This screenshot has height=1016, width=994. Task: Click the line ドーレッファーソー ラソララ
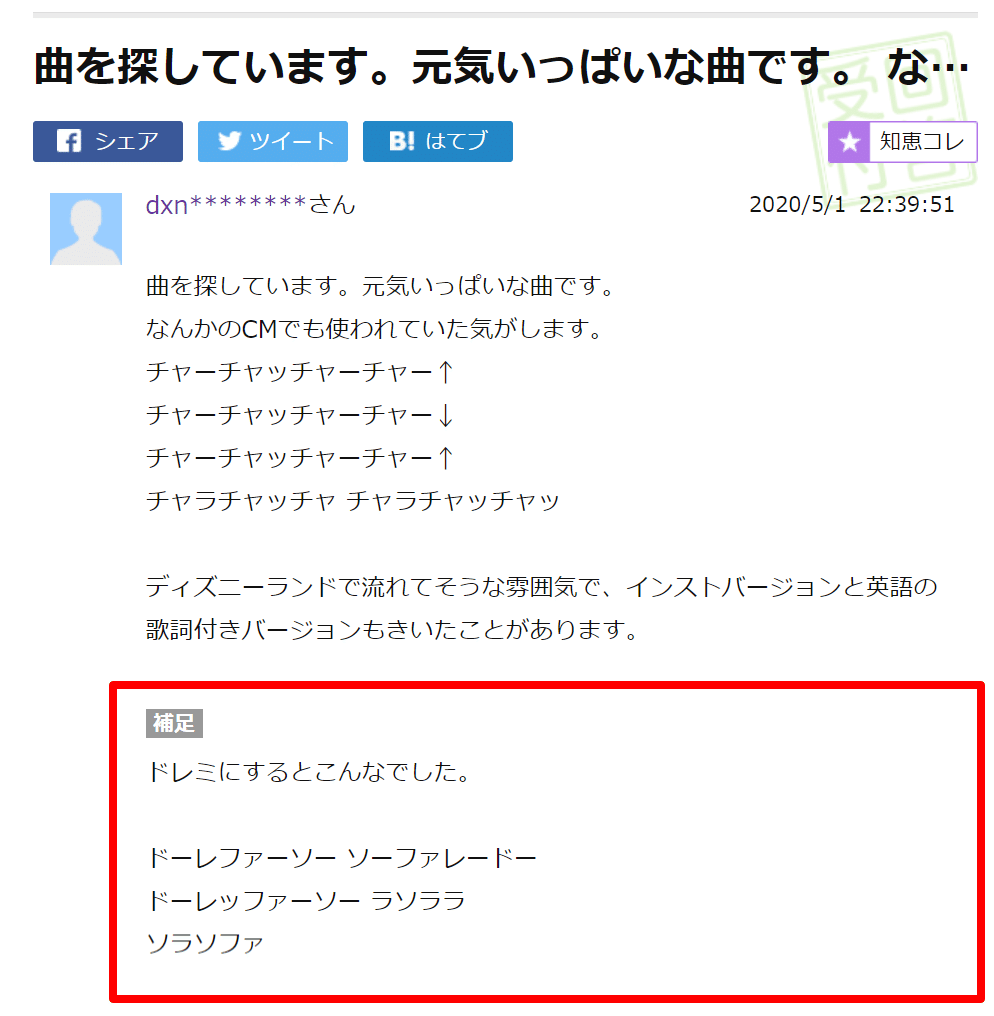pos(306,901)
